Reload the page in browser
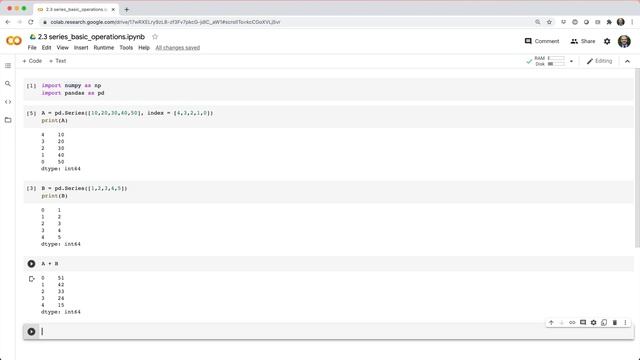 [x=31, y=22]
